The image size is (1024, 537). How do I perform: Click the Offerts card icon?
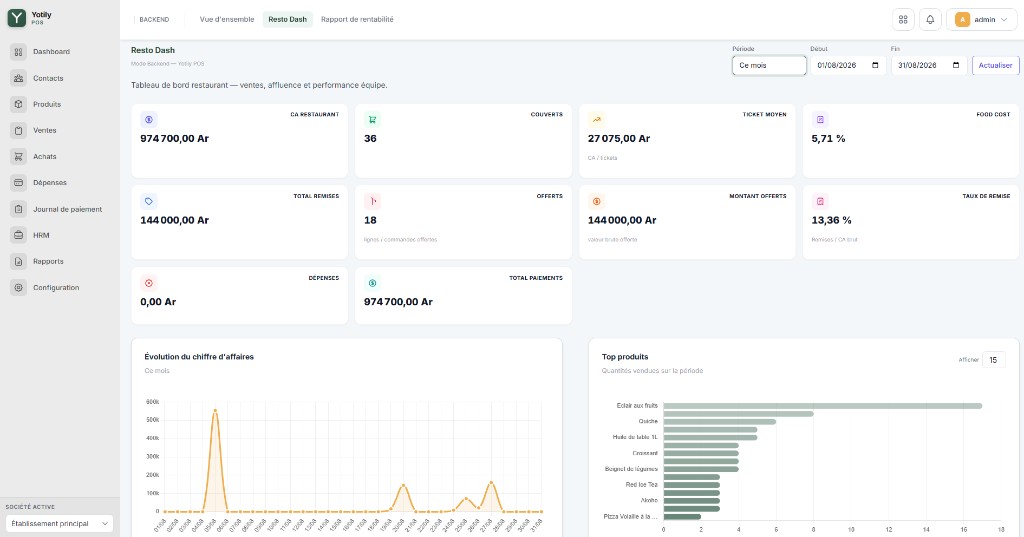(x=372, y=201)
